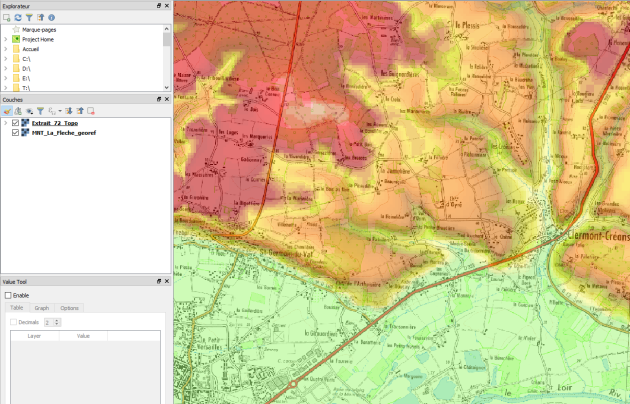This screenshot has height=404, width=630.
Task: Open Explorateur filter browser funnel icon
Action: (x=29, y=18)
